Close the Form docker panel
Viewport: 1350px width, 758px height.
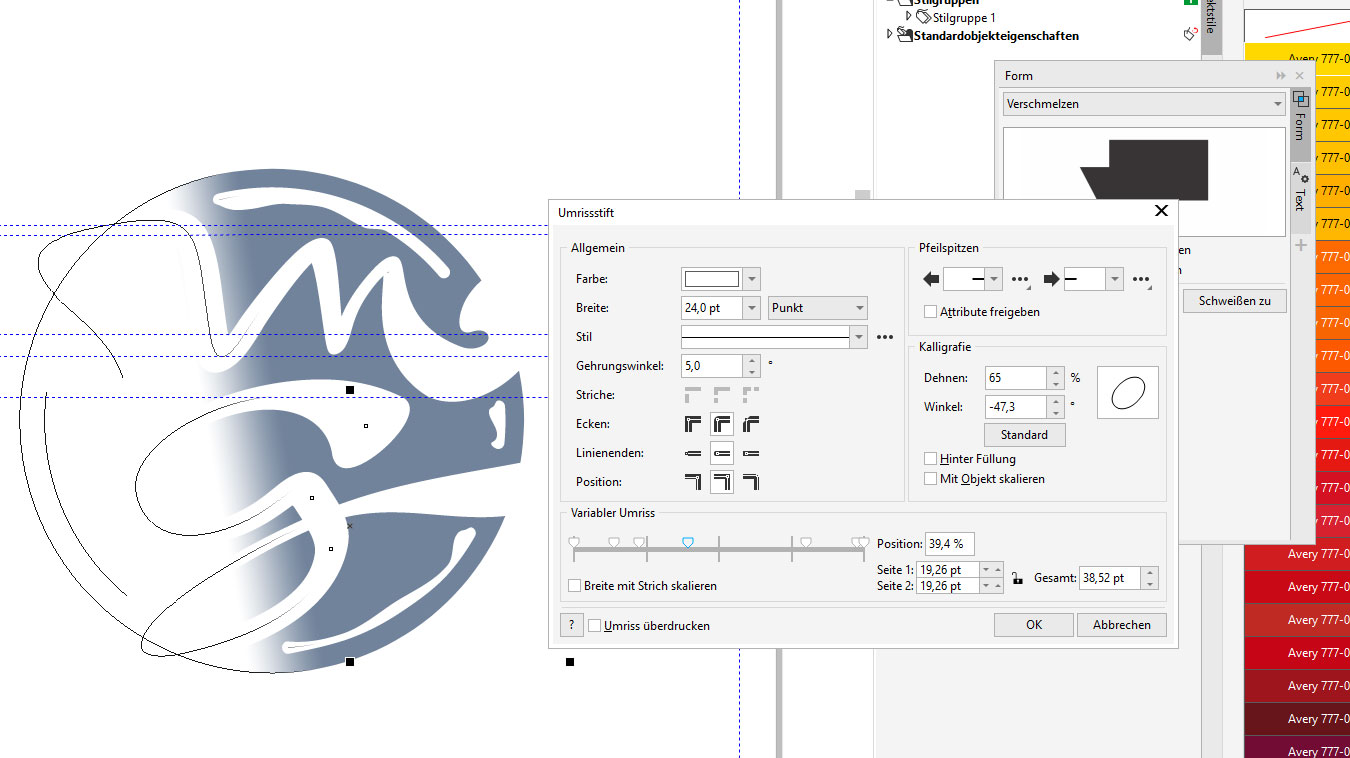coord(1299,76)
